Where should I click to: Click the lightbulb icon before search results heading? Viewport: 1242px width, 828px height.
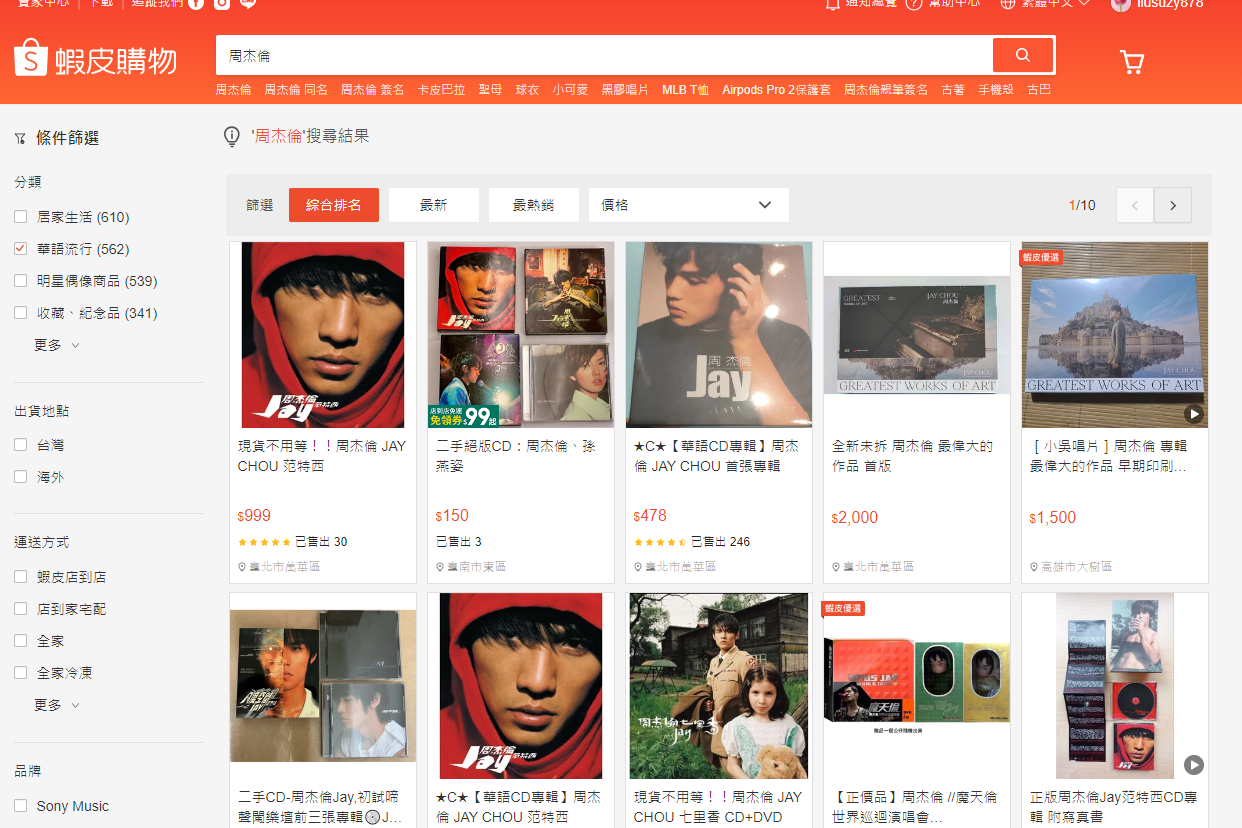[x=232, y=136]
